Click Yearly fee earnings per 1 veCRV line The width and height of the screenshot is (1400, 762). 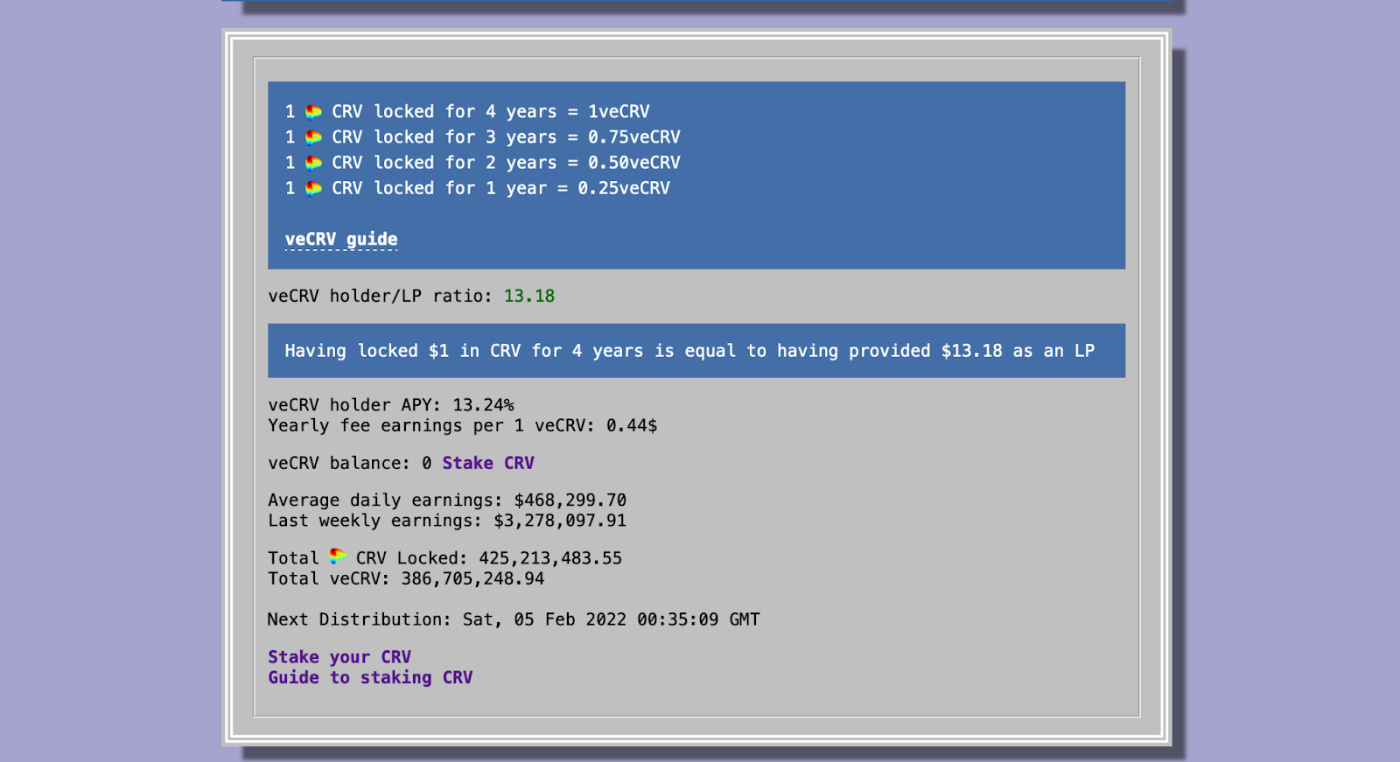(462, 425)
